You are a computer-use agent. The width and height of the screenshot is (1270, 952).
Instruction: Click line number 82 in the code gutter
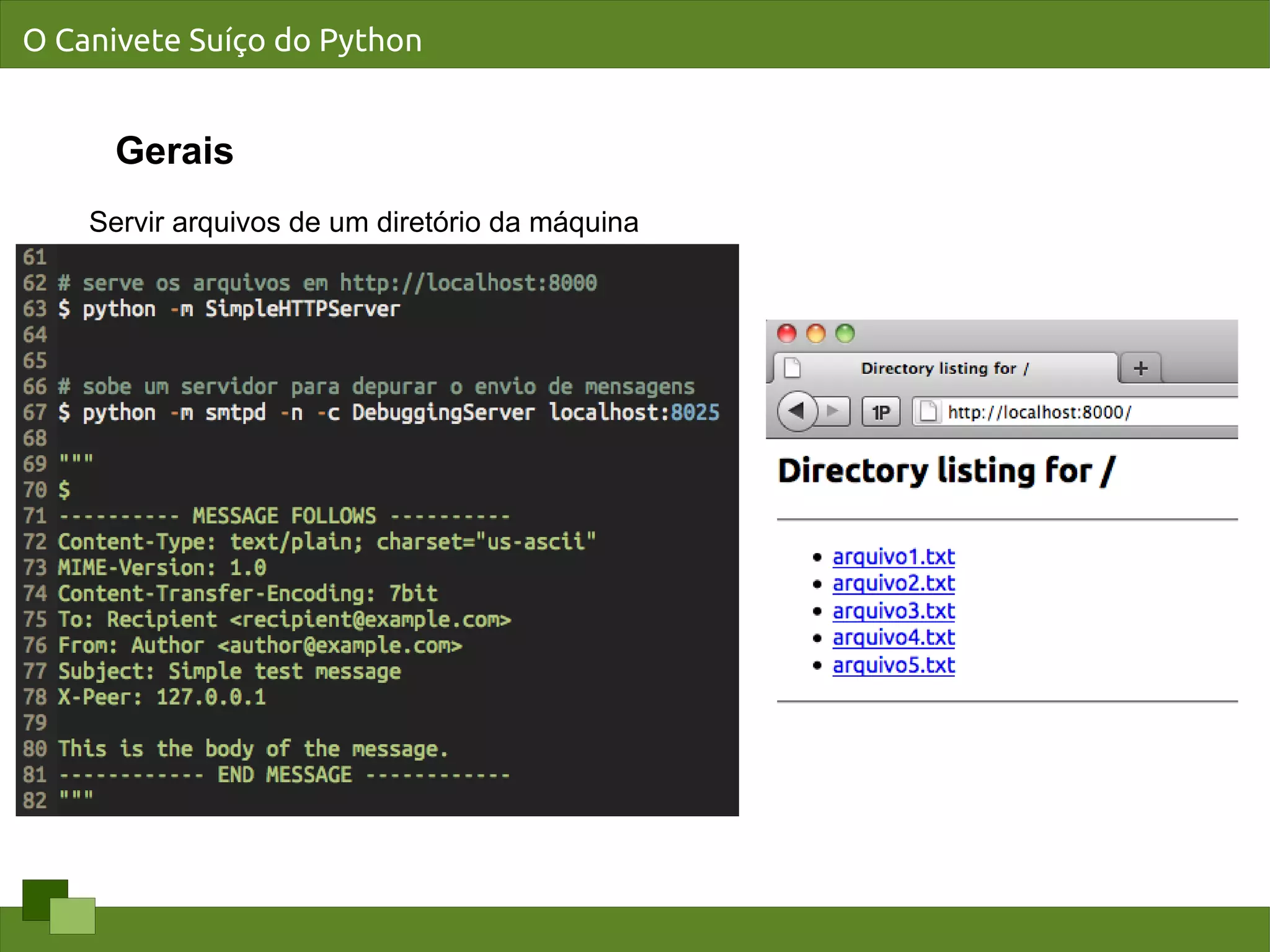(x=35, y=801)
